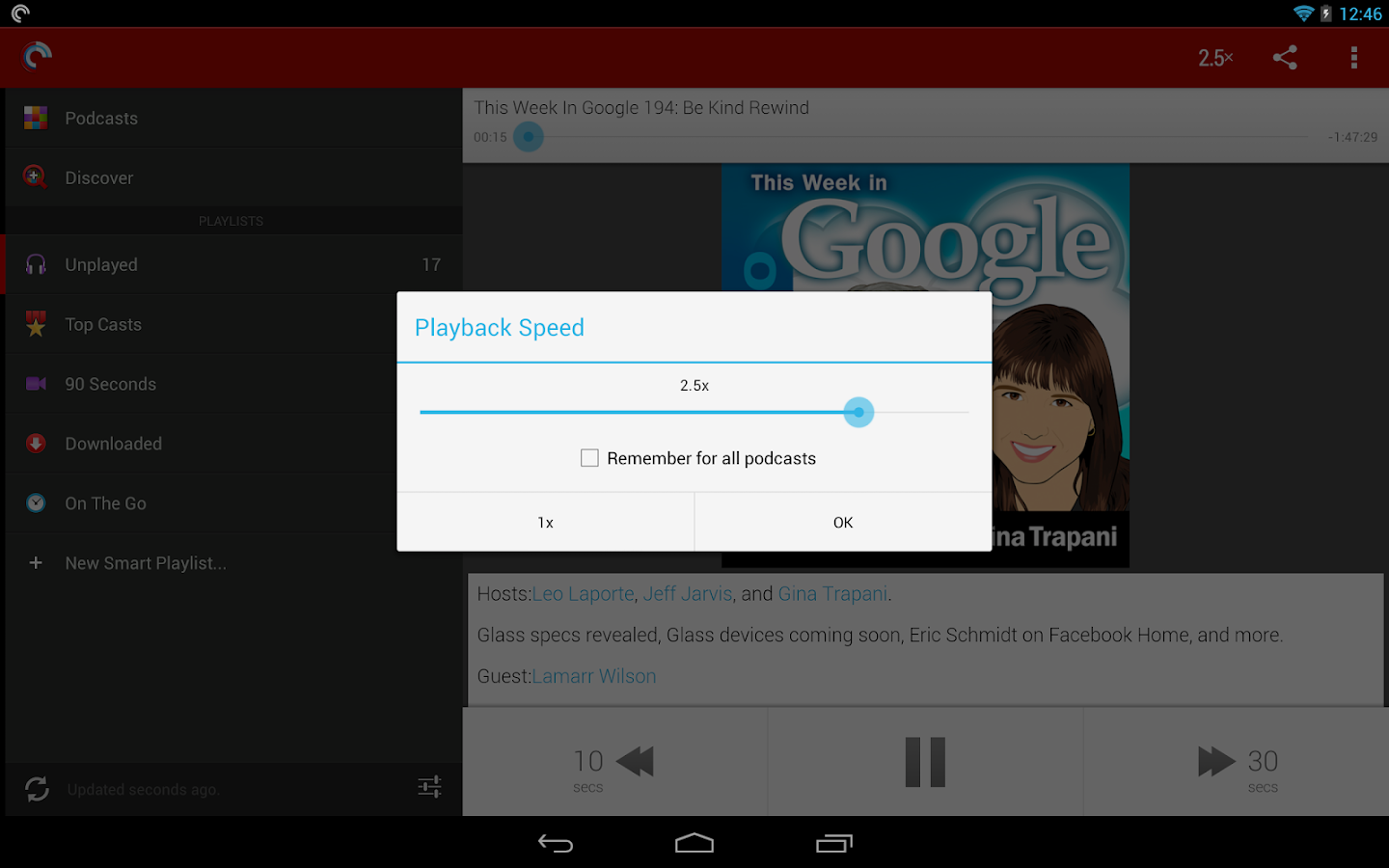Tap the '2.5x' value in the dialog
1389x868 pixels.
(x=694, y=386)
